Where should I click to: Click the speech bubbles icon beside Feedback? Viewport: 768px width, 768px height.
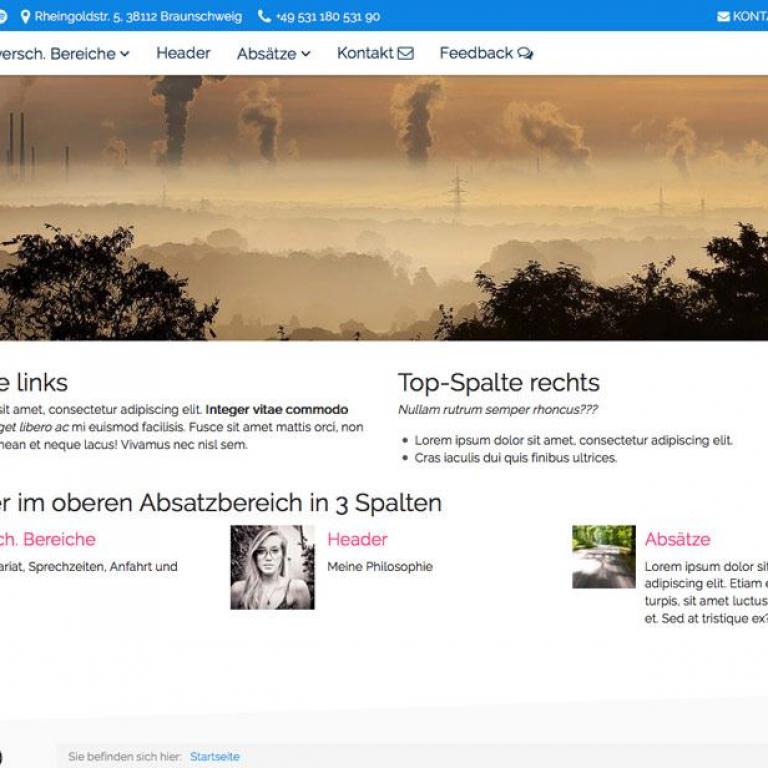pos(525,54)
